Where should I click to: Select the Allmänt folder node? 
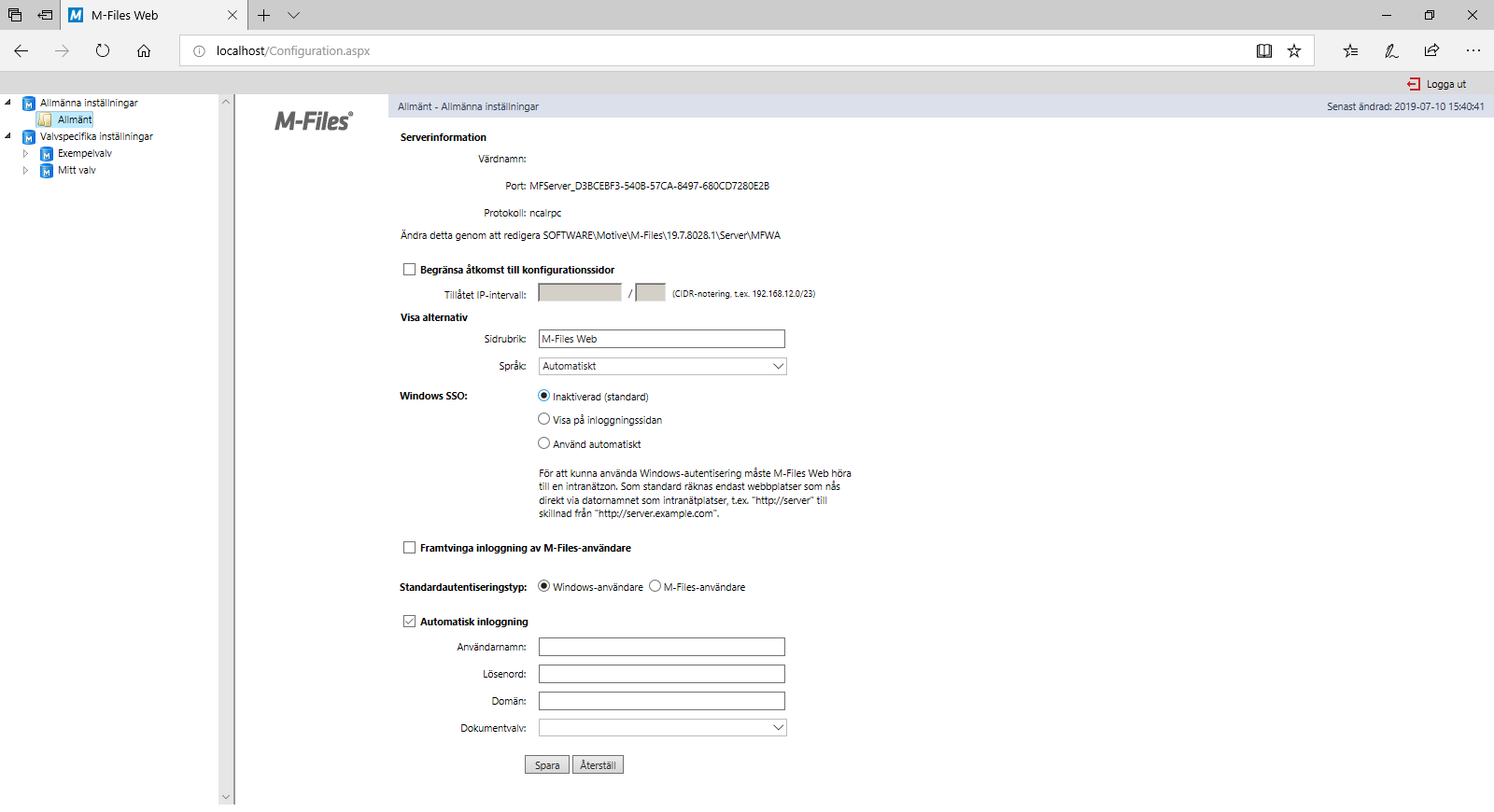coord(65,119)
